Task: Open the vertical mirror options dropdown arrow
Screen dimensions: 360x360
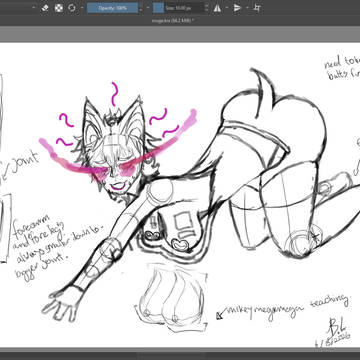Action: (x=247, y=8)
